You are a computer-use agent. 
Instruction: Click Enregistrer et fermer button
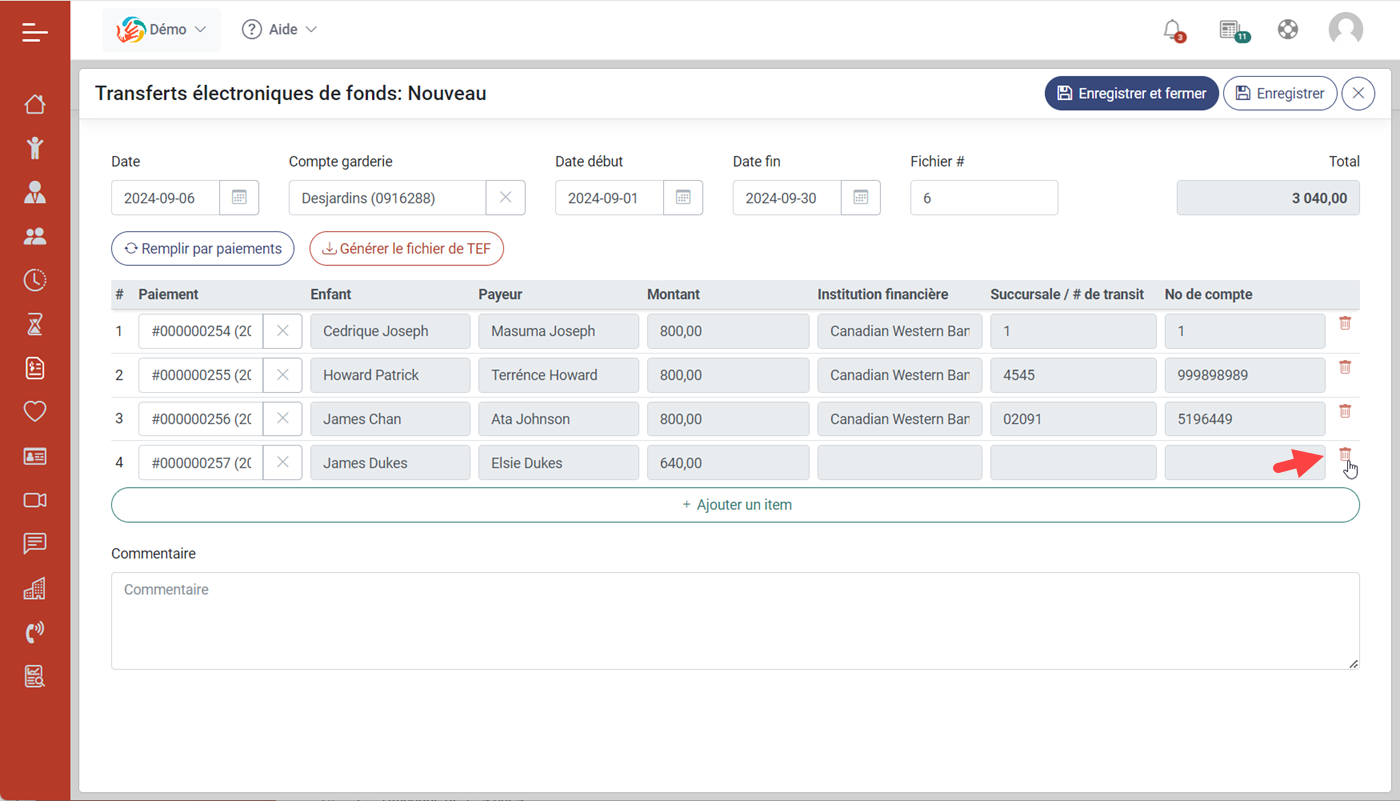tap(1132, 93)
